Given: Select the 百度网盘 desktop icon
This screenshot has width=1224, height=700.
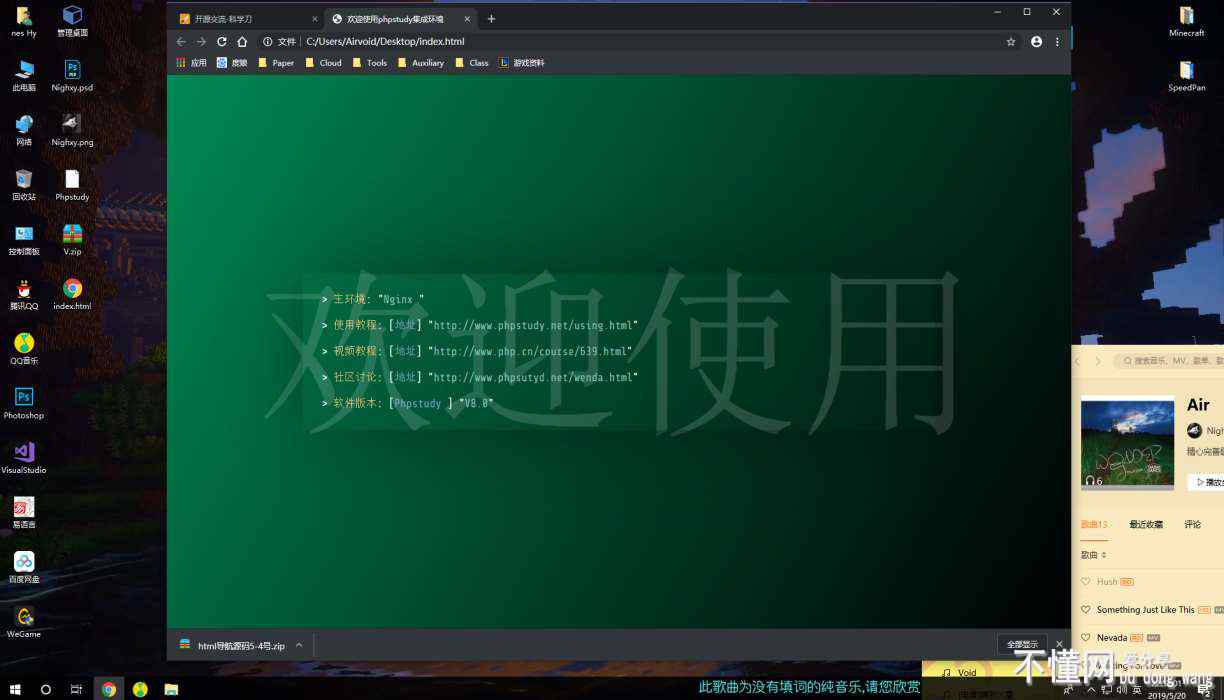Looking at the screenshot, I should 24,568.
